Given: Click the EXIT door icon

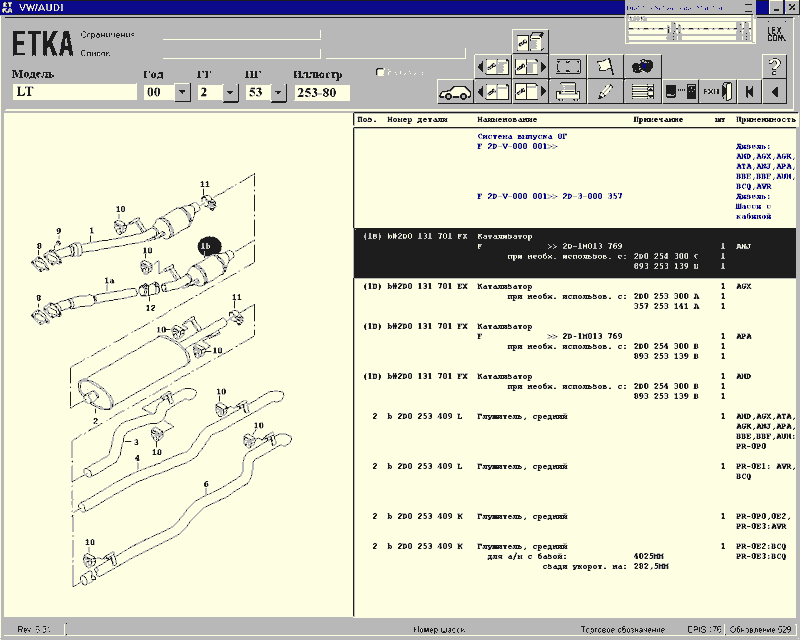Looking at the screenshot, I should click(717, 92).
